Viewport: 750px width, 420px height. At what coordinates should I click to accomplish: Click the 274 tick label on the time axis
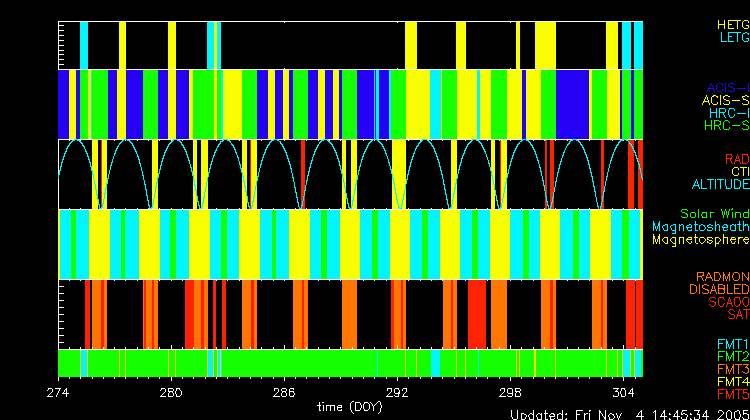[x=58, y=392]
